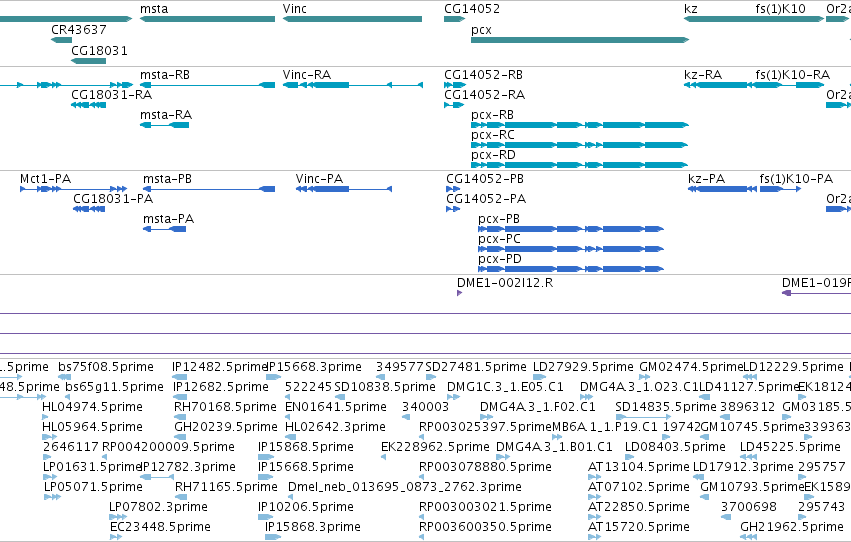Click the IP15668.3prime EST label

[314, 367]
